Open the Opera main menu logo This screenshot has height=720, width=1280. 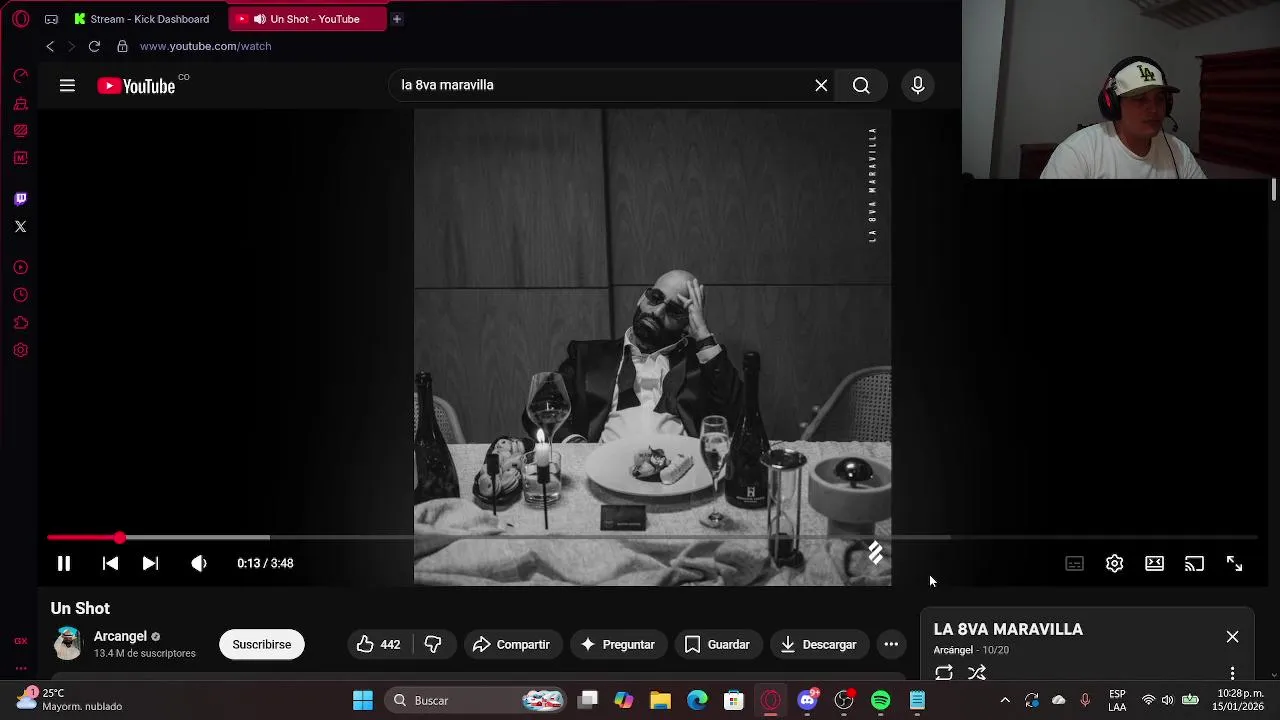click(x=20, y=19)
